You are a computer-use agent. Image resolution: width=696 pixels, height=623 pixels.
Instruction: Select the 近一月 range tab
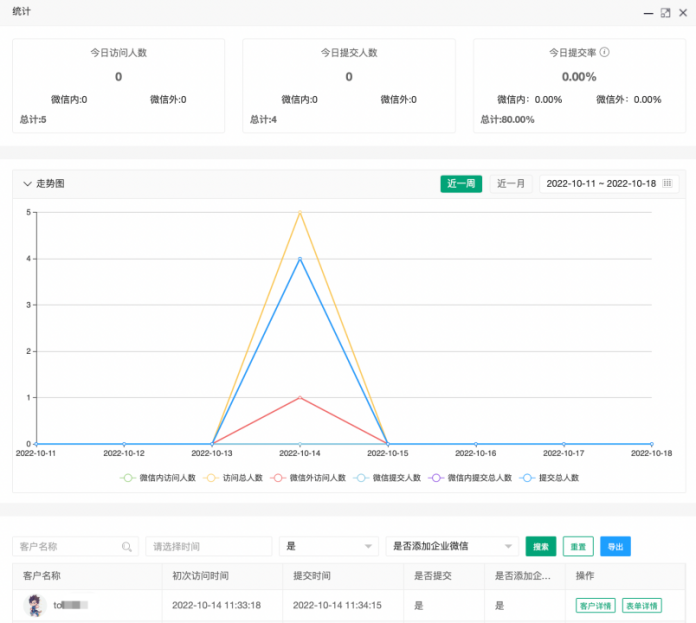click(x=511, y=184)
